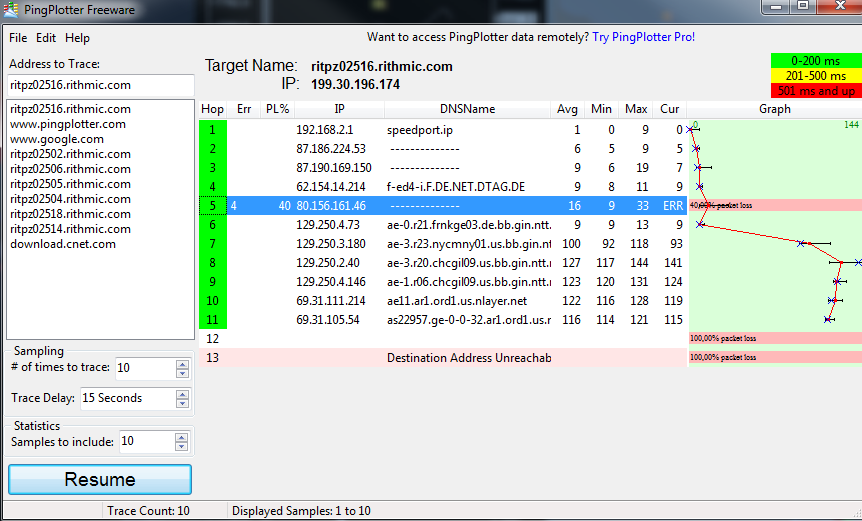
Task: Select ritpz02505.rithmic.com in the address list
Action: tap(70, 184)
